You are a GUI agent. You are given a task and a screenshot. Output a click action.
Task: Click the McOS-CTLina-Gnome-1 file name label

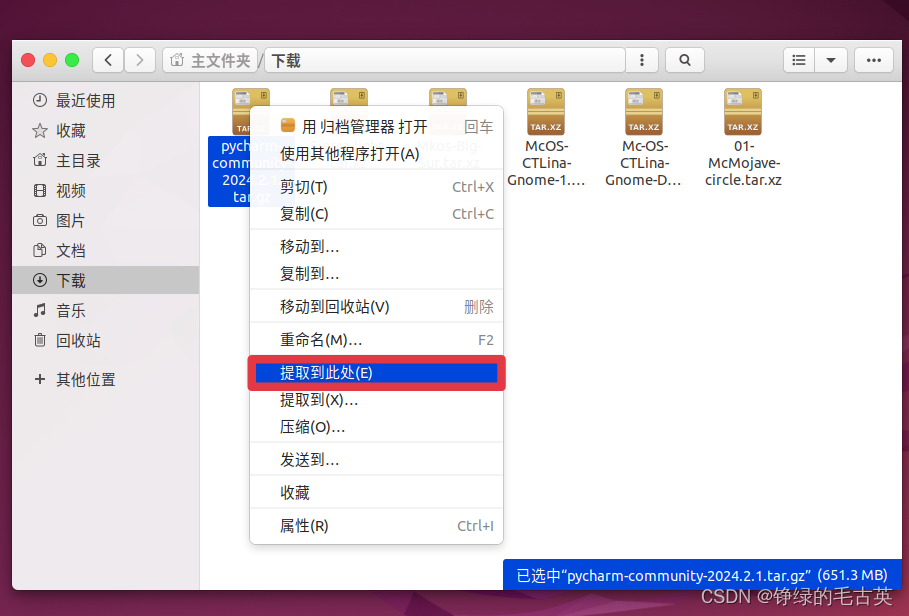(546, 163)
